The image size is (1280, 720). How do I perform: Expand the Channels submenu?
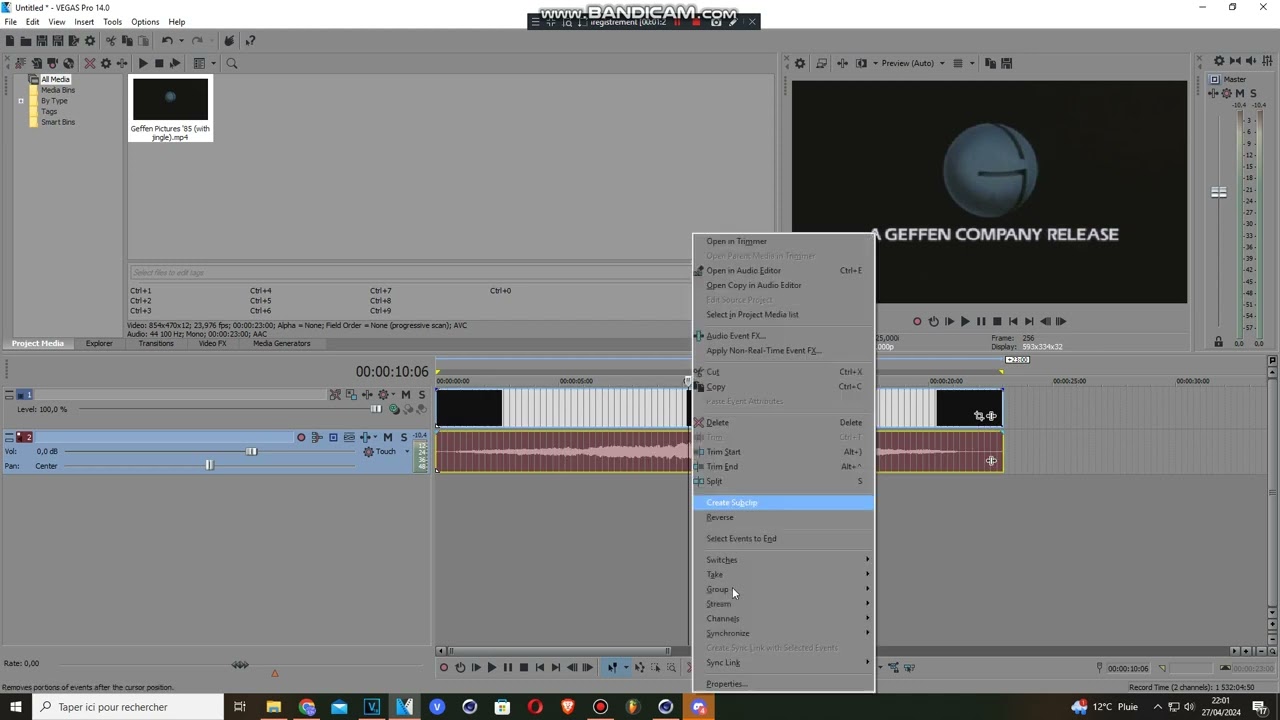point(783,618)
